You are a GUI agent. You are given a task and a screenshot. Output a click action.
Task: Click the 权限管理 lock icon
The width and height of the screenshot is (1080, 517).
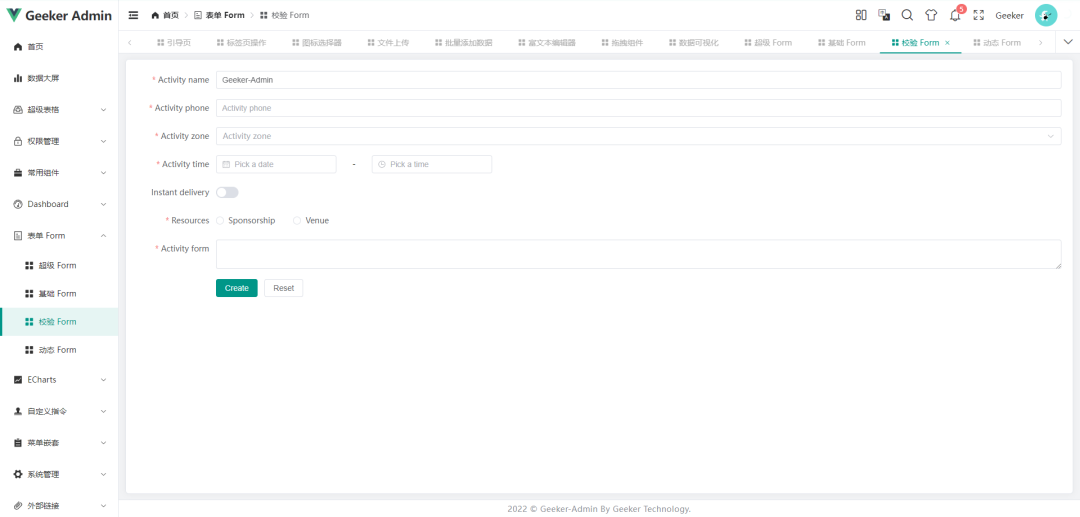coord(18,142)
